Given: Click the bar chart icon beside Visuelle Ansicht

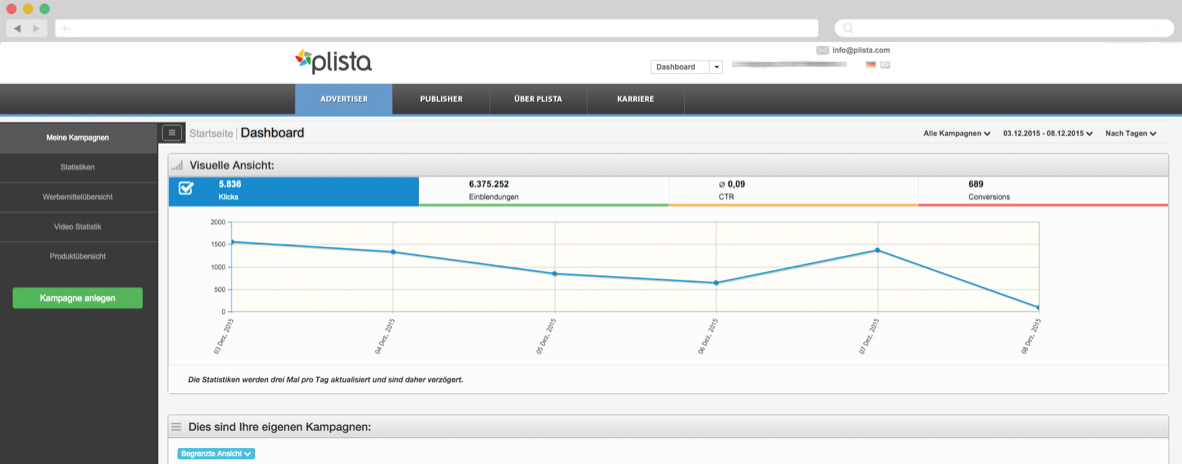Looking at the screenshot, I should pyautogui.click(x=178, y=165).
